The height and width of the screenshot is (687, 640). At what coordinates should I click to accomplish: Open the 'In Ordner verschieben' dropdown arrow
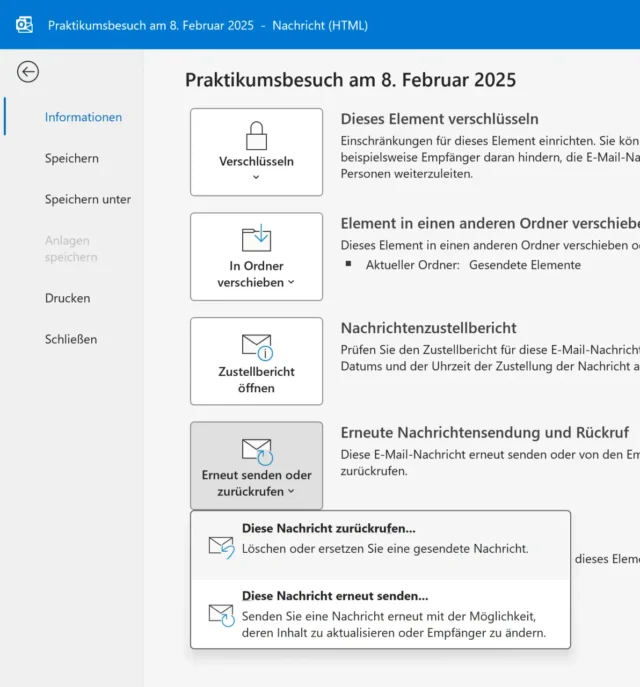tap(292, 283)
